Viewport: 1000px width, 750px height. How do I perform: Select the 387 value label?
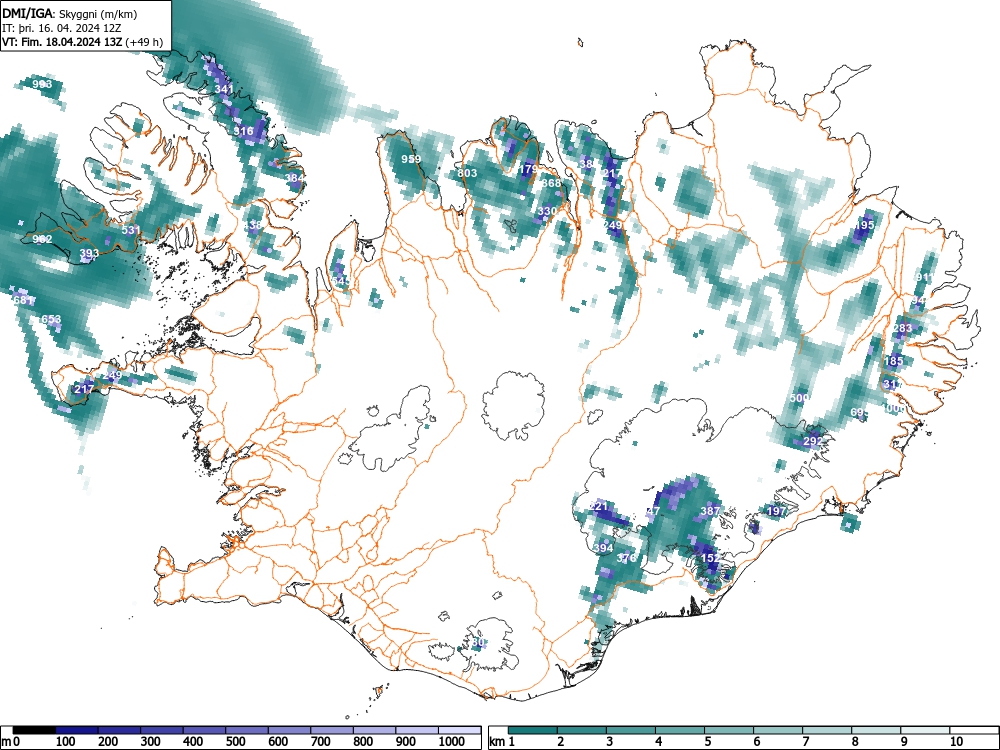[x=710, y=511]
